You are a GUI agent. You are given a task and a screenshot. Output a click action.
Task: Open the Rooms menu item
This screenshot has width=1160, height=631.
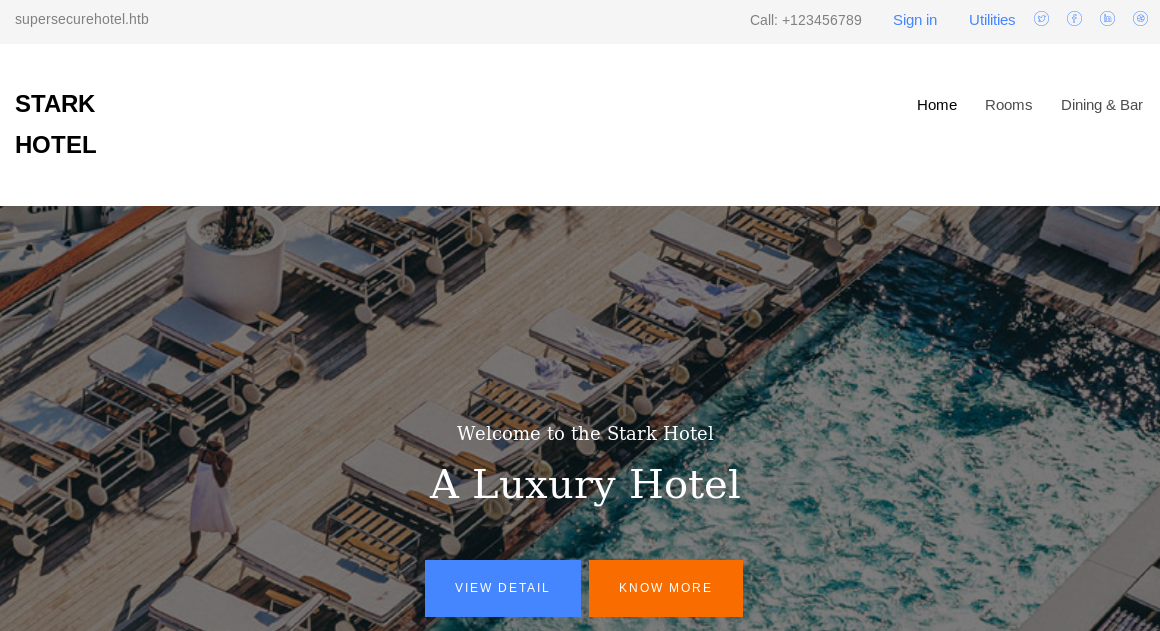point(1008,105)
